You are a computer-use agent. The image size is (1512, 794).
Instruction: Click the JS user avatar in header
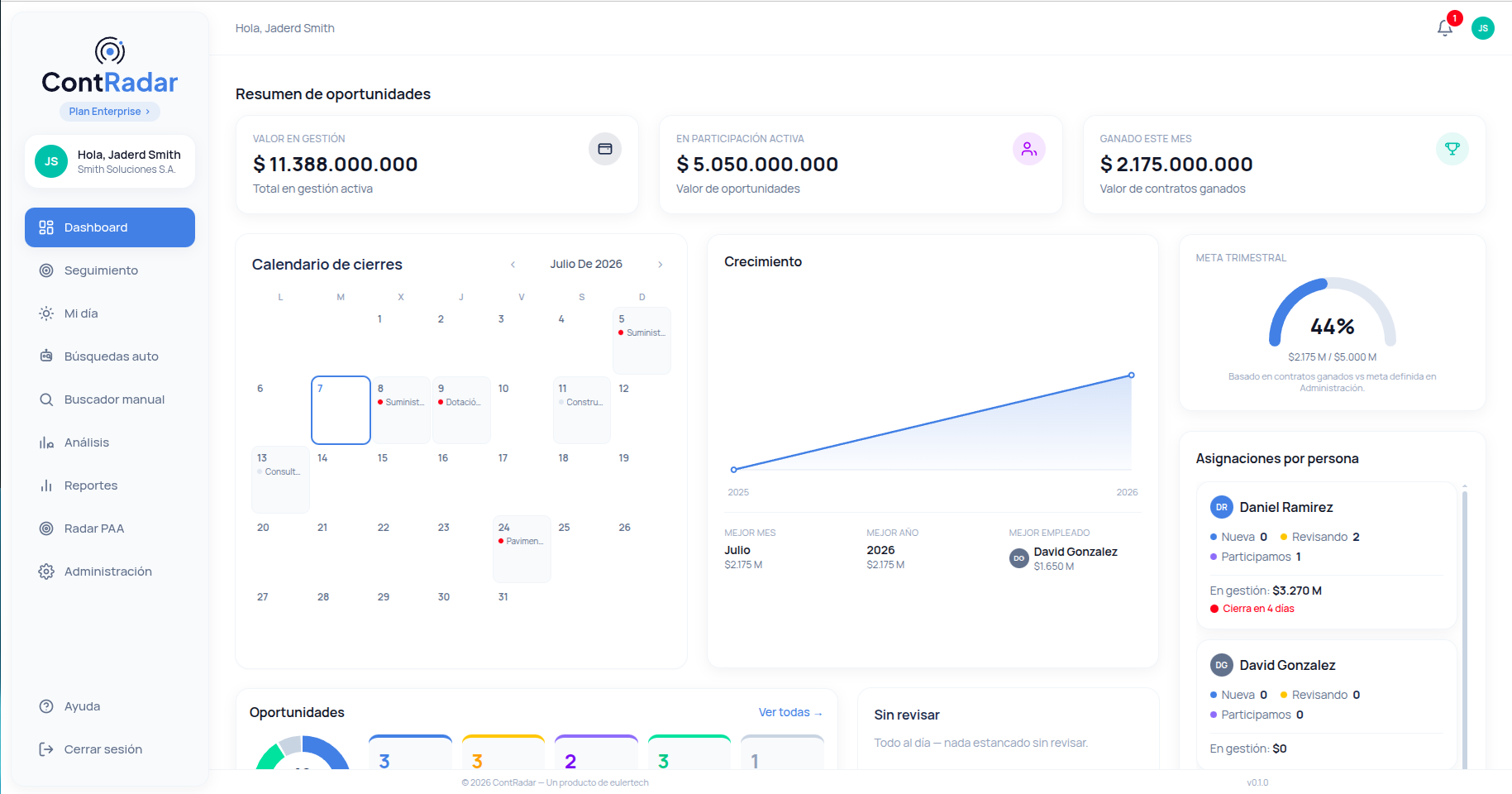(1483, 28)
